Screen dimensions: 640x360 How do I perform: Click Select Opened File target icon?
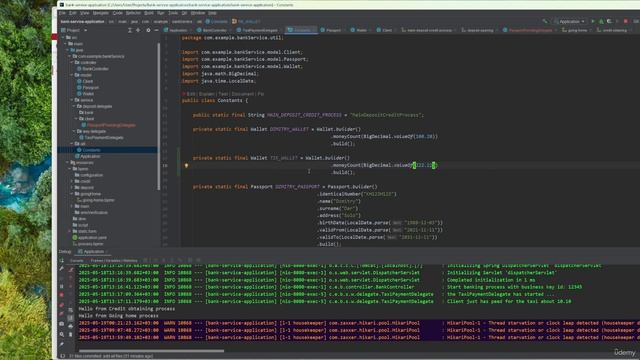coord(138,30)
